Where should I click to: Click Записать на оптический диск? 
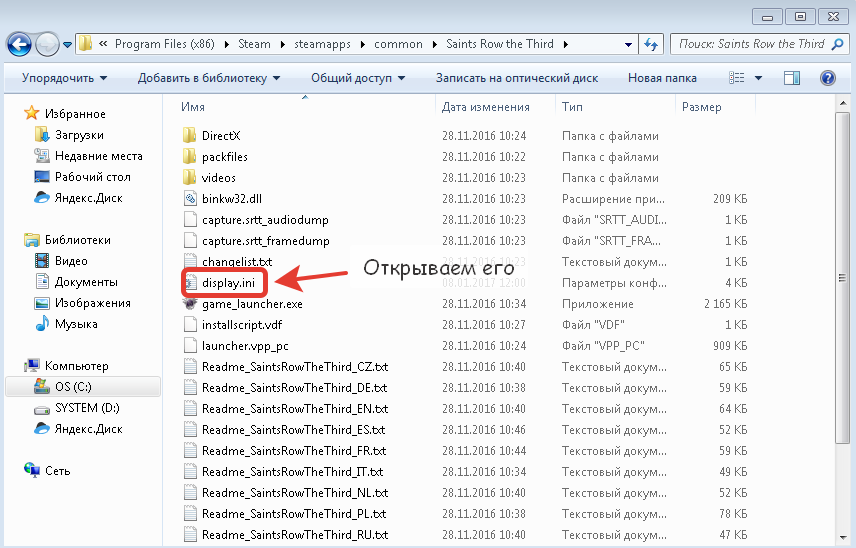pyautogui.click(x=516, y=78)
